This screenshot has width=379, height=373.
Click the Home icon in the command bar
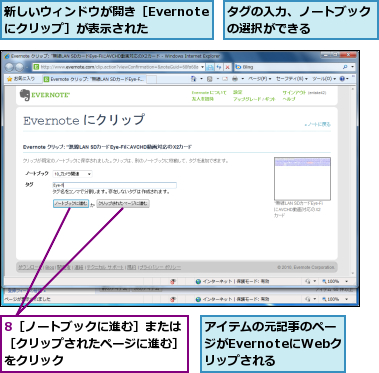coord(194,79)
